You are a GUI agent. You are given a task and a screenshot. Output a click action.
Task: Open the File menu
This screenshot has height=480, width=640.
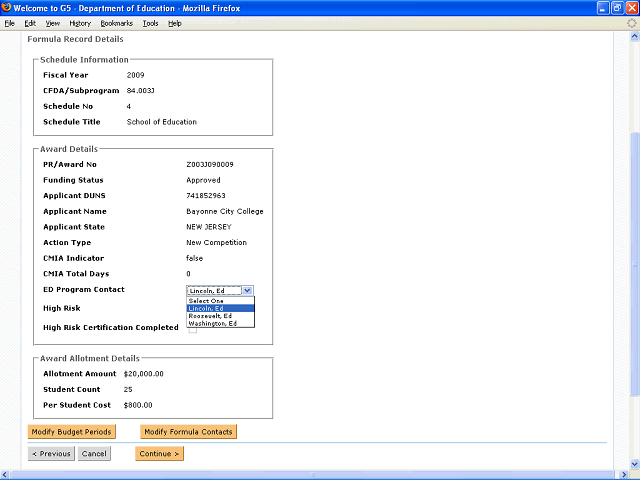(9, 24)
